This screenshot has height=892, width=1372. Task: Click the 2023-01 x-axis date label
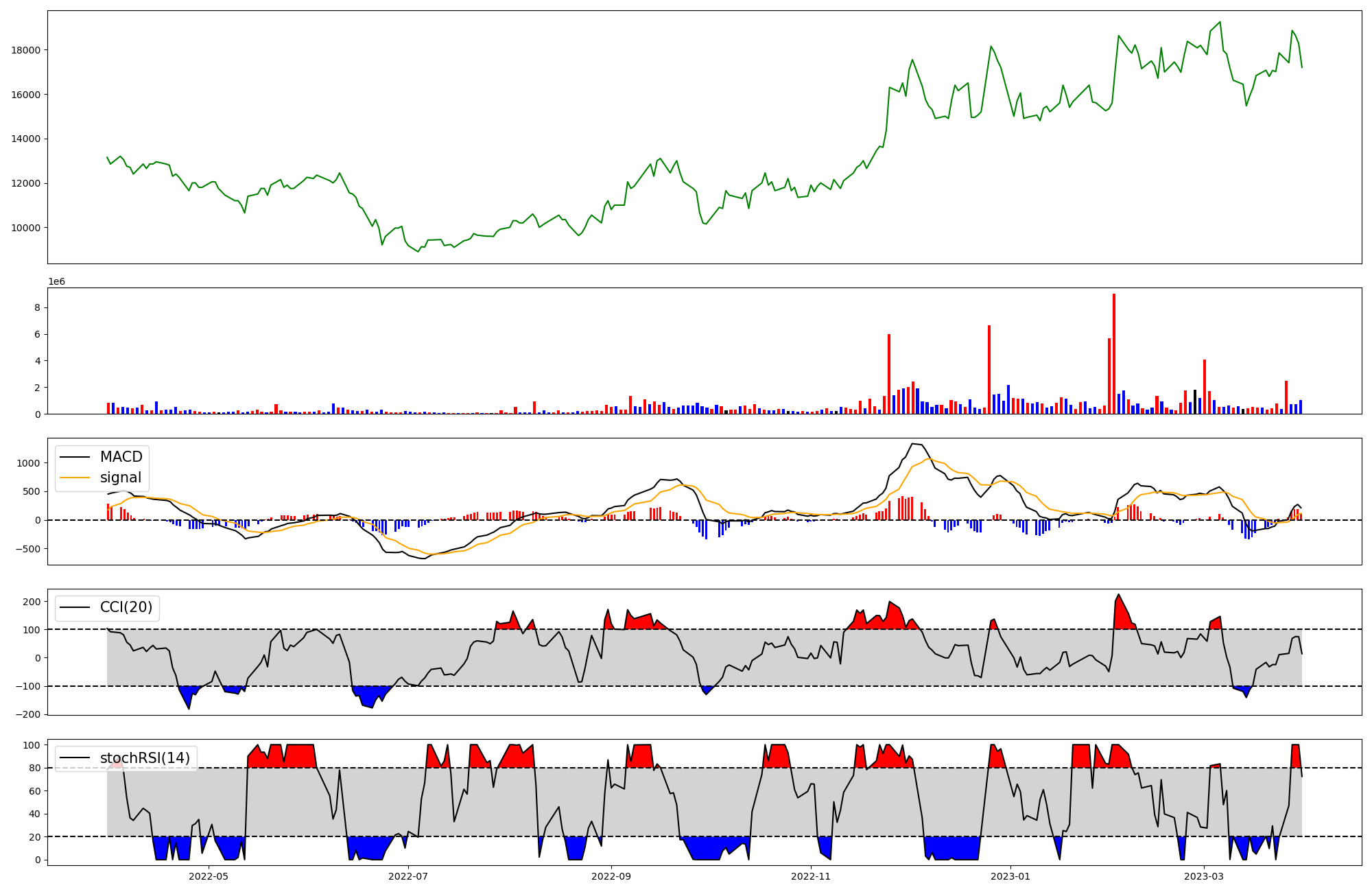point(1010,876)
